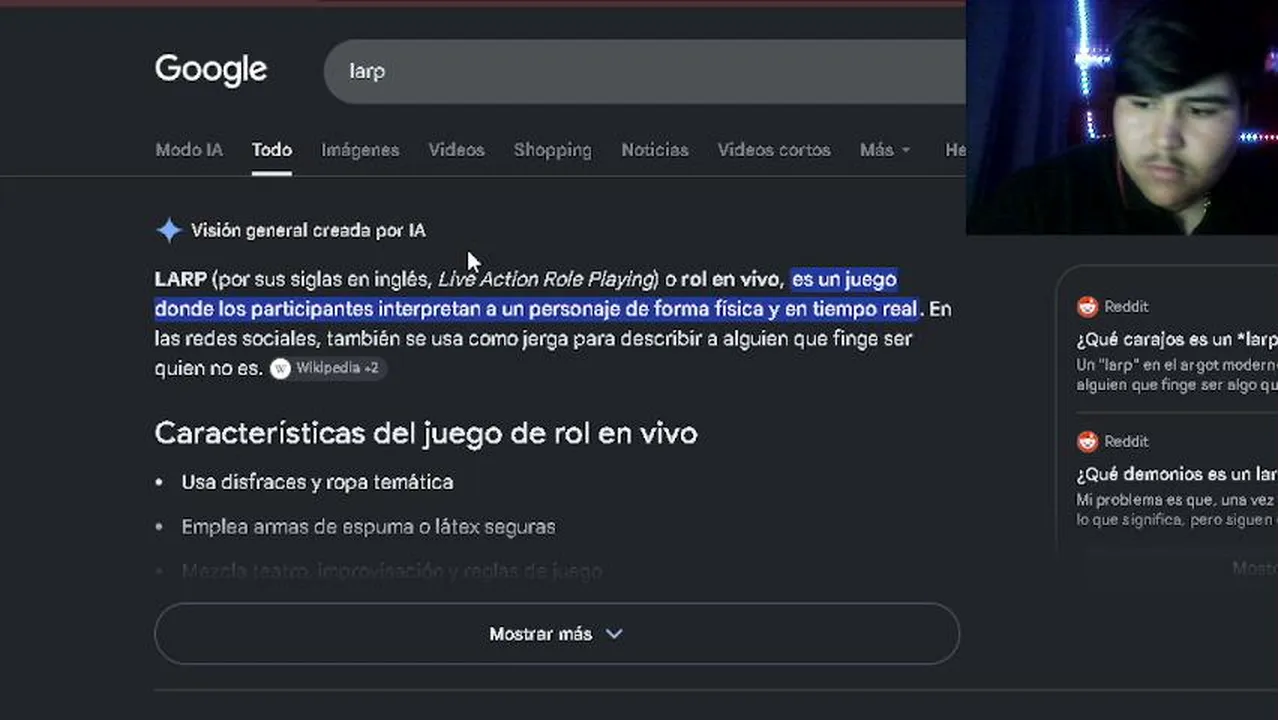Expand the Más dropdown menu

(885, 150)
